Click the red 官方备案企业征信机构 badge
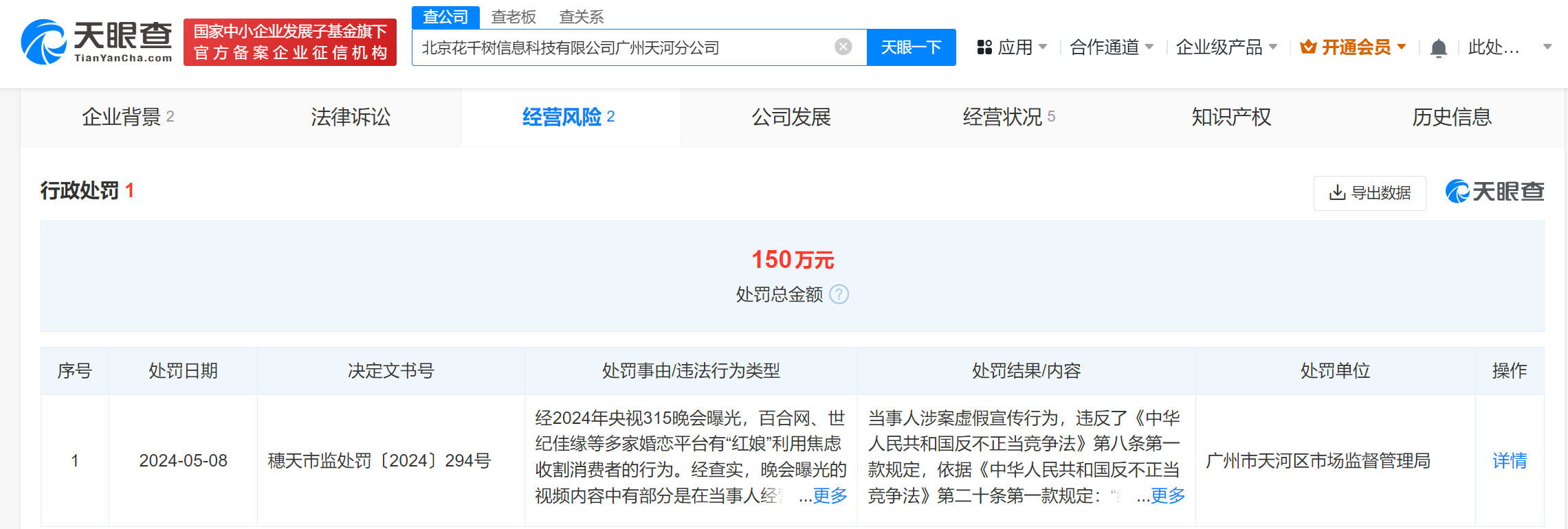The height and width of the screenshot is (529, 1568). pos(290,43)
